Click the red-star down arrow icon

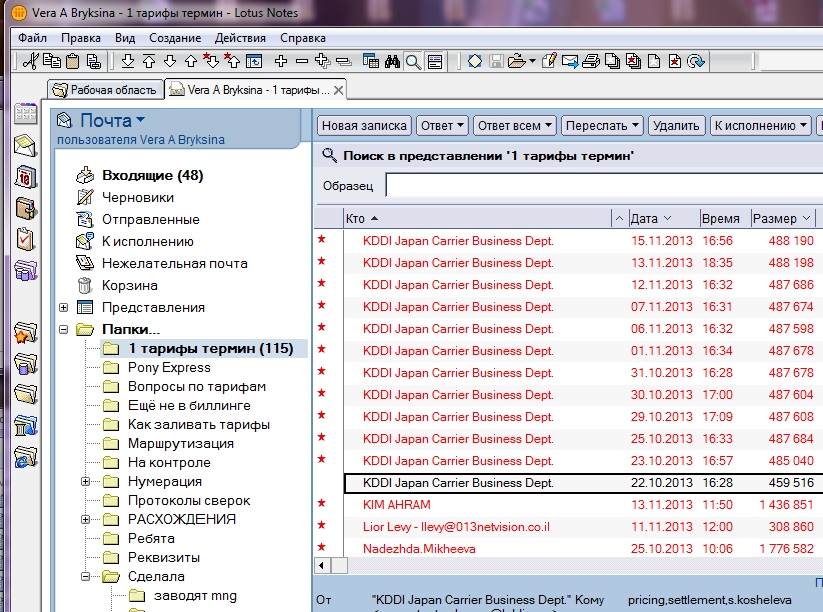(211, 61)
